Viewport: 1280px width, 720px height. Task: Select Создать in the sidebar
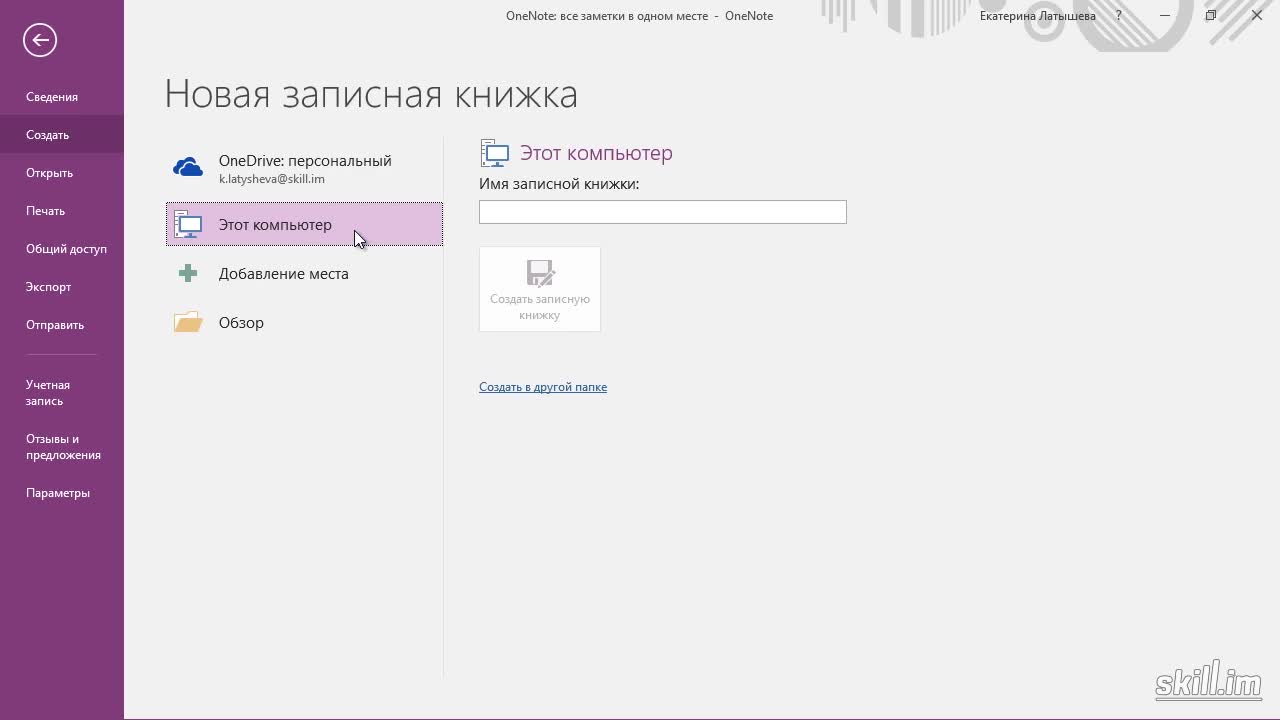pyautogui.click(x=62, y=135)
